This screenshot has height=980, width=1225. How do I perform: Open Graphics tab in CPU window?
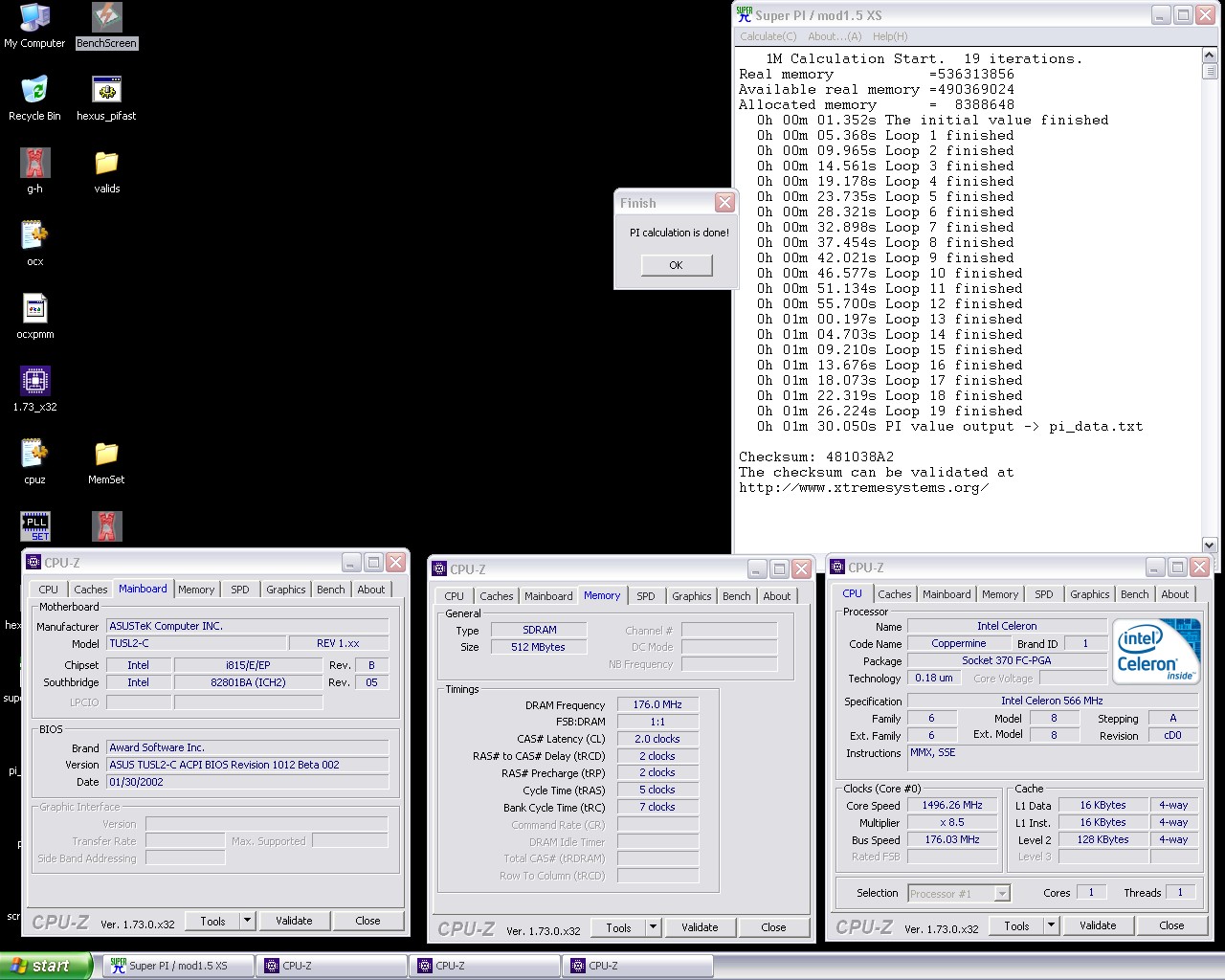coord(1090,594)
